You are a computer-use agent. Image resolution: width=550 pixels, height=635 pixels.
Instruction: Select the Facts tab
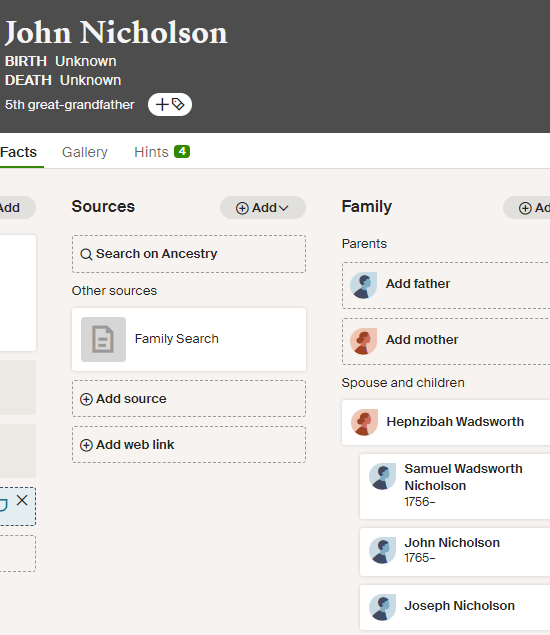click(19, 152)
